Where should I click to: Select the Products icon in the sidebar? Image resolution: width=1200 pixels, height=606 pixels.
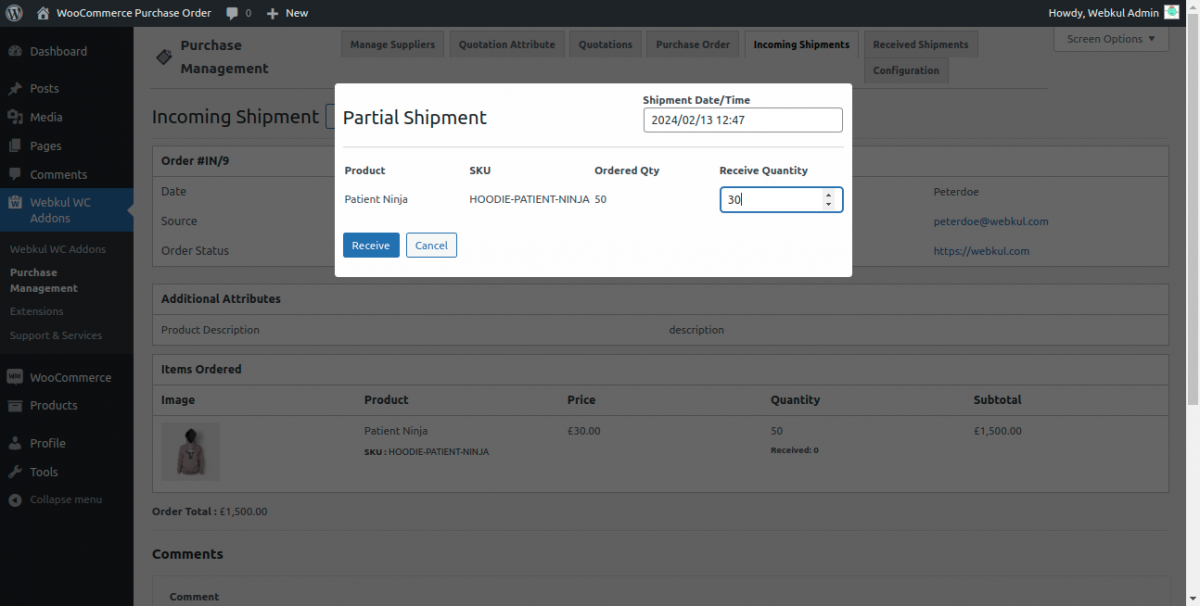[14, 406]
